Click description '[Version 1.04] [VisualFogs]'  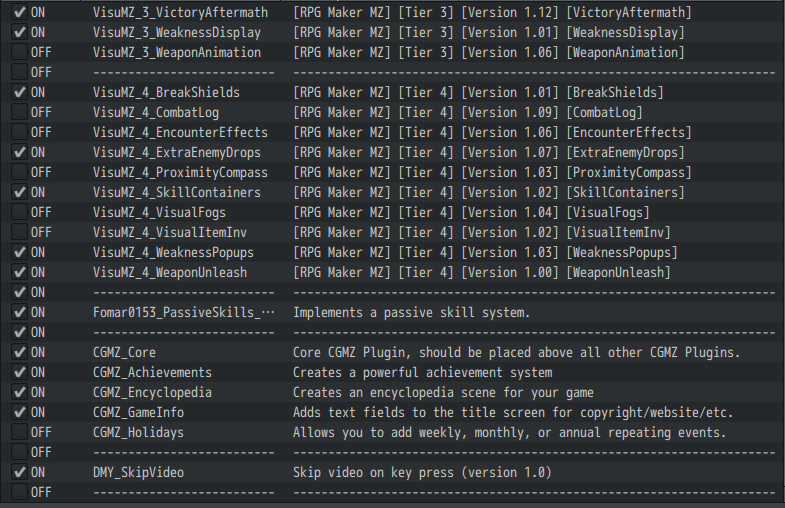[555, 213]
